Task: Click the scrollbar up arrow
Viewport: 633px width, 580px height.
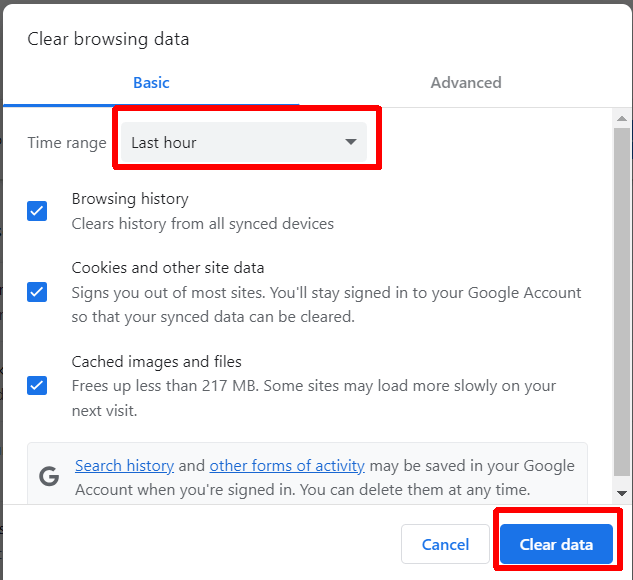Action: pos(622,120)
